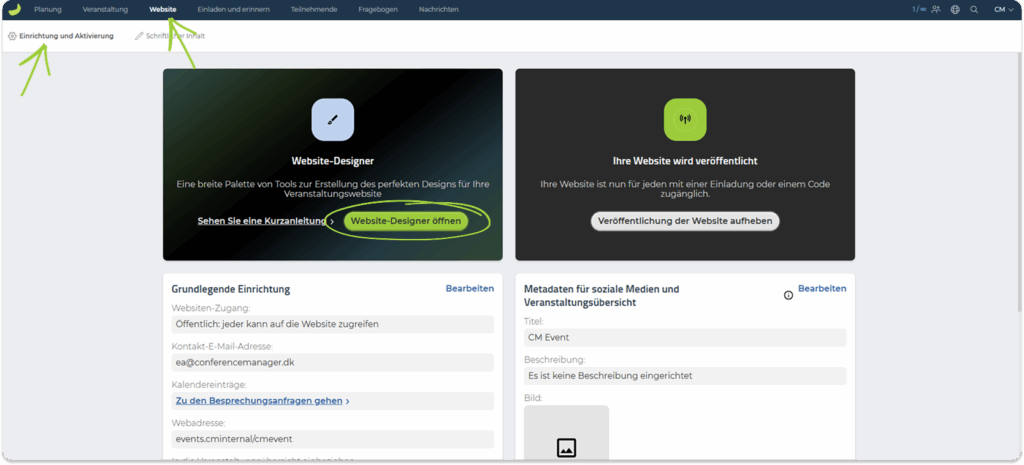Viewport: 1024px width, 465px height.
Task: Open search via the magnifier icon
Action: 973,9
